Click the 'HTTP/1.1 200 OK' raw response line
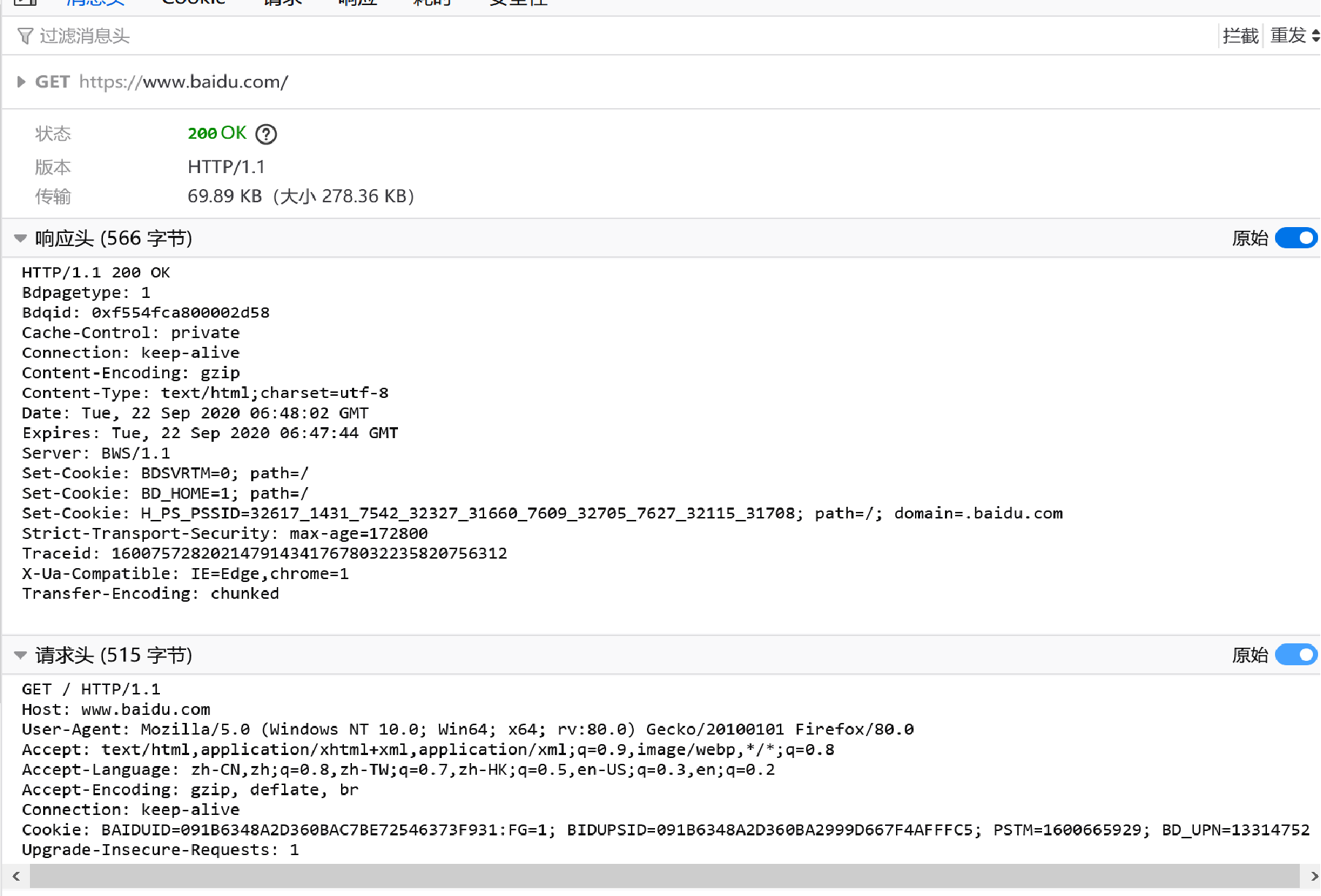 [96, 272]
